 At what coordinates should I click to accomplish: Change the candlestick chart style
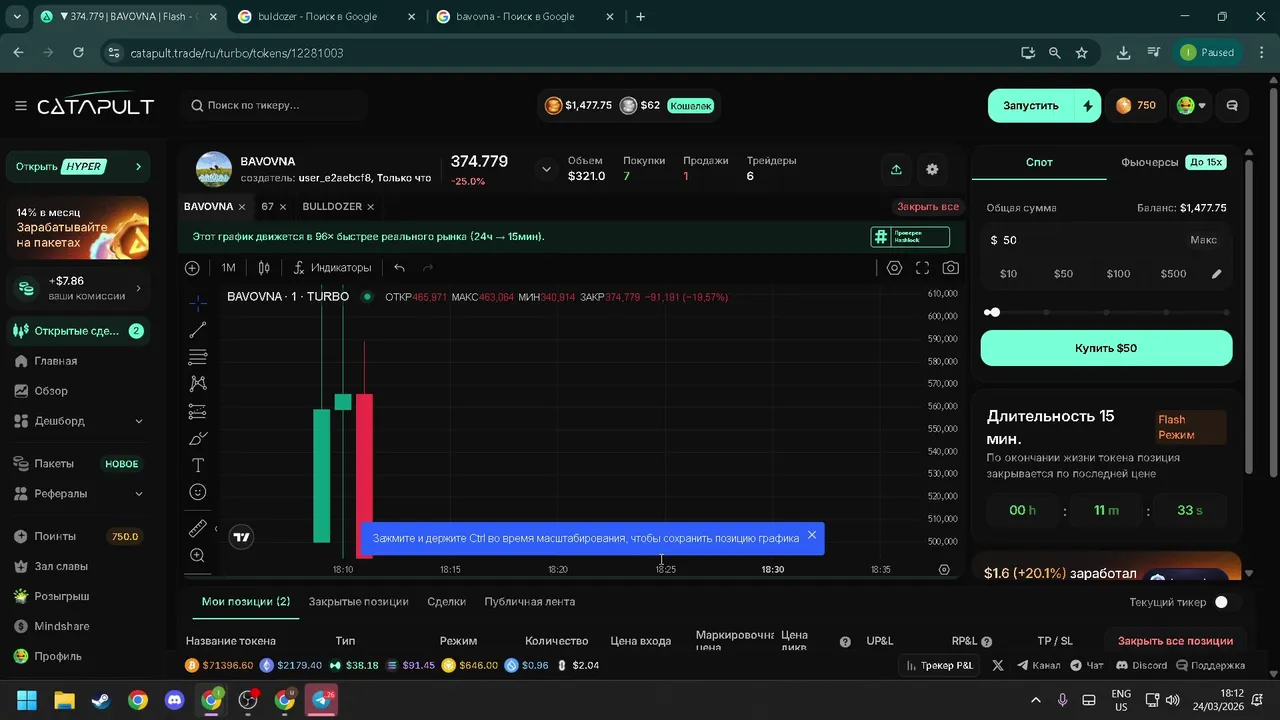(x=264, y=268)
